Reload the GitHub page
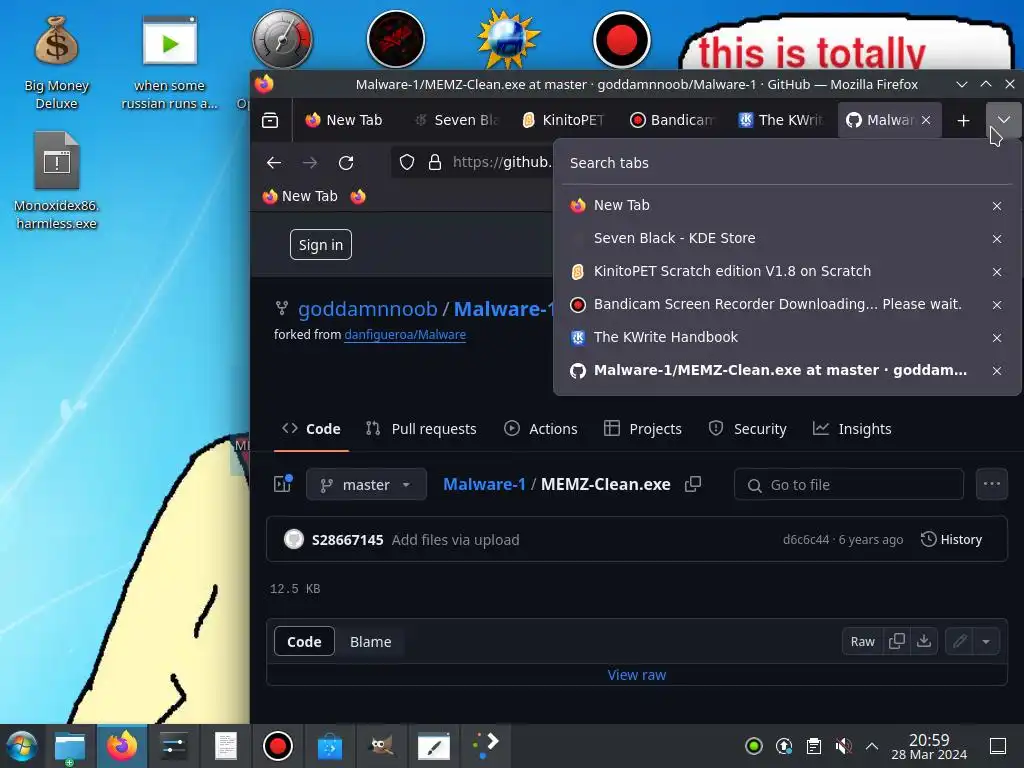Viewport: 1024px width, 768px height. 346,163
